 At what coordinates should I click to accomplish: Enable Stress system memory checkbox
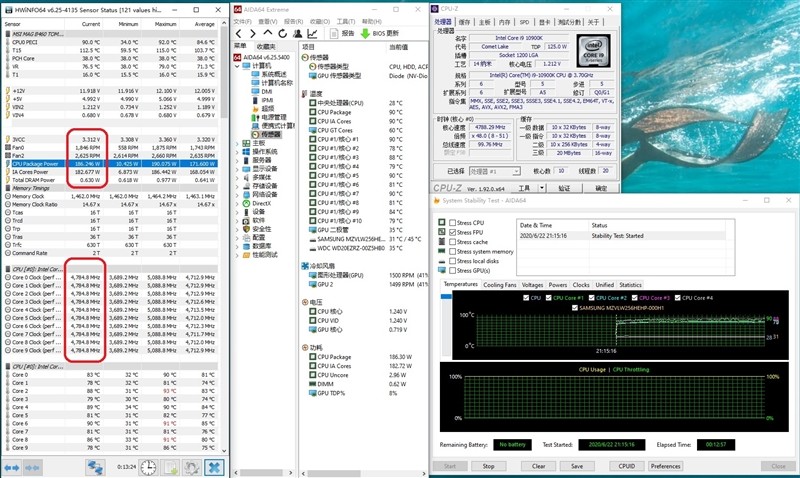tap(453, 251)
